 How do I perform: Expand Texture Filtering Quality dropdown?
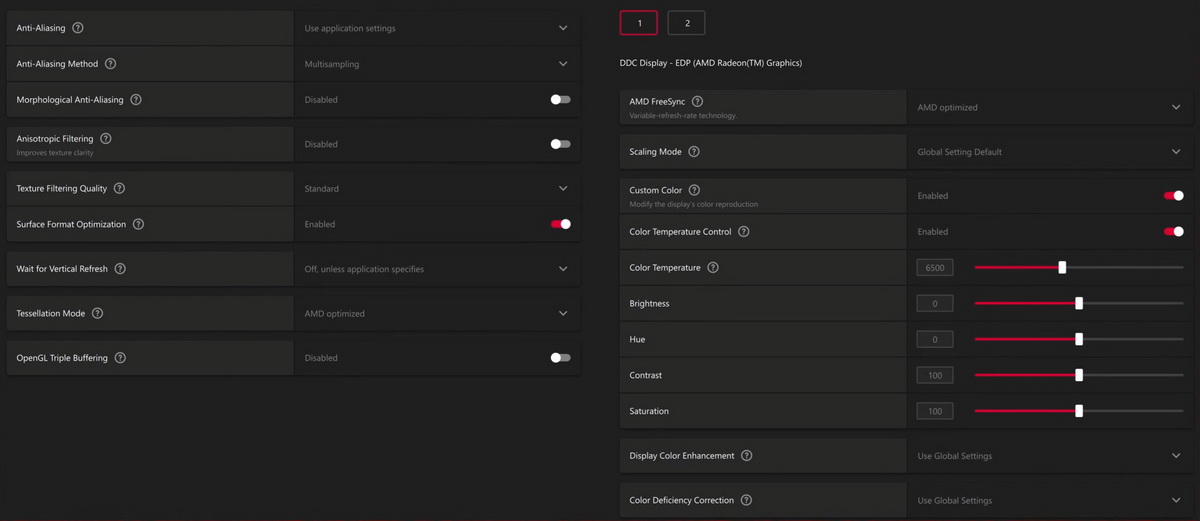tap(437, 189)
